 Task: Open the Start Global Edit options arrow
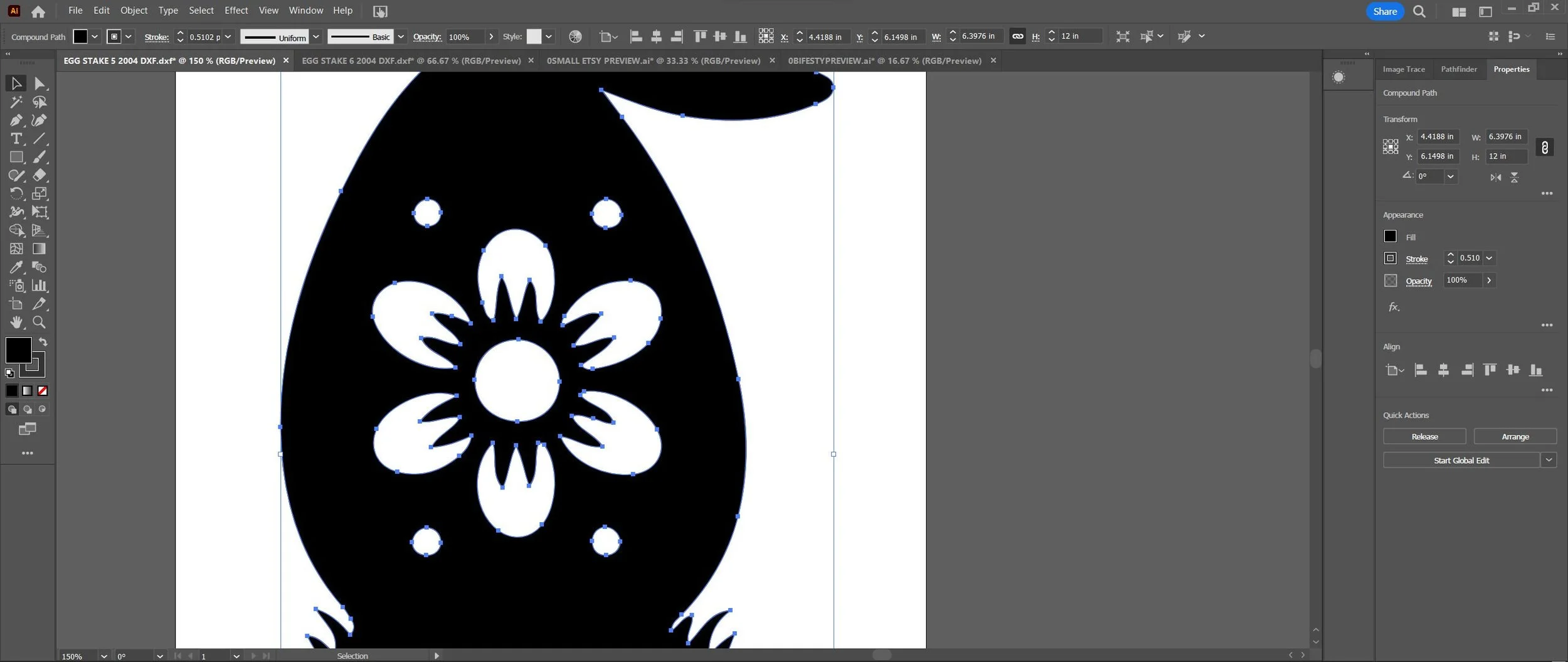(1549, 460)
